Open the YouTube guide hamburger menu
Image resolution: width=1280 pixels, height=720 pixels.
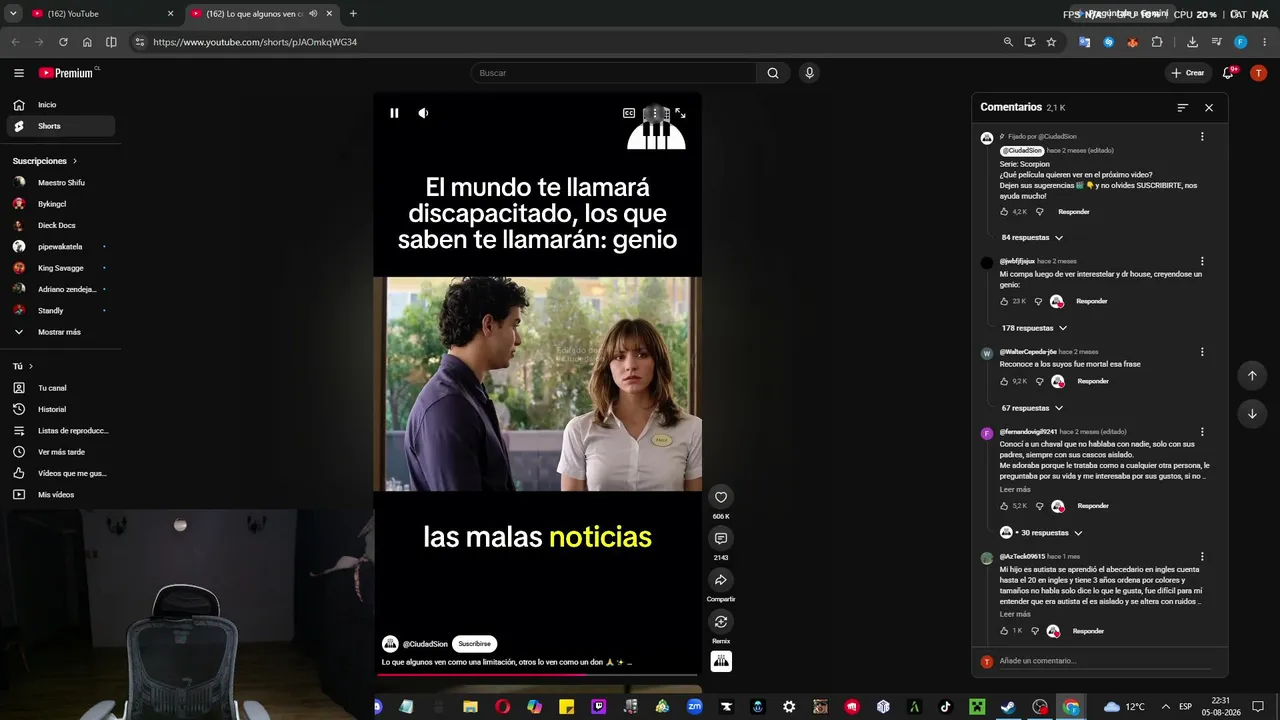pos(19,73)
